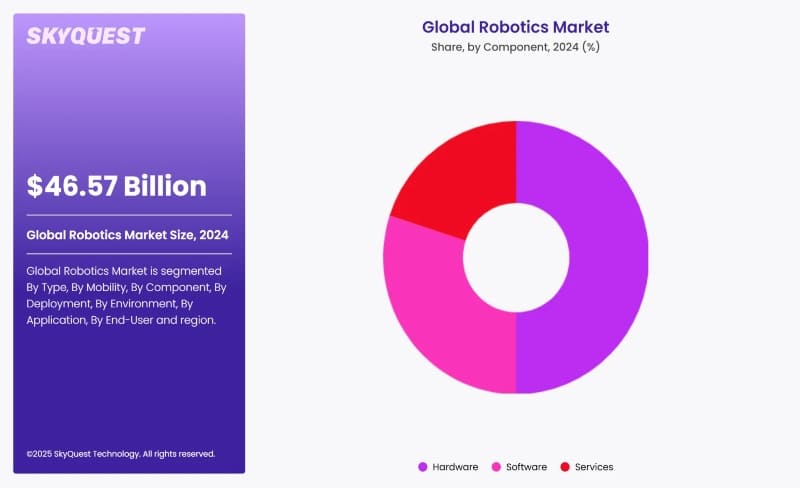
Task: Click the pink Software legend dot
Action: click(495, 467)
